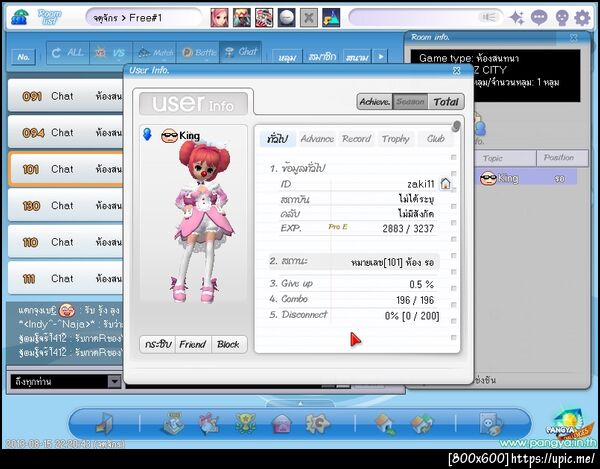
Task: Click the lobby people icon at top-left
Action: [x=19, y=17]
